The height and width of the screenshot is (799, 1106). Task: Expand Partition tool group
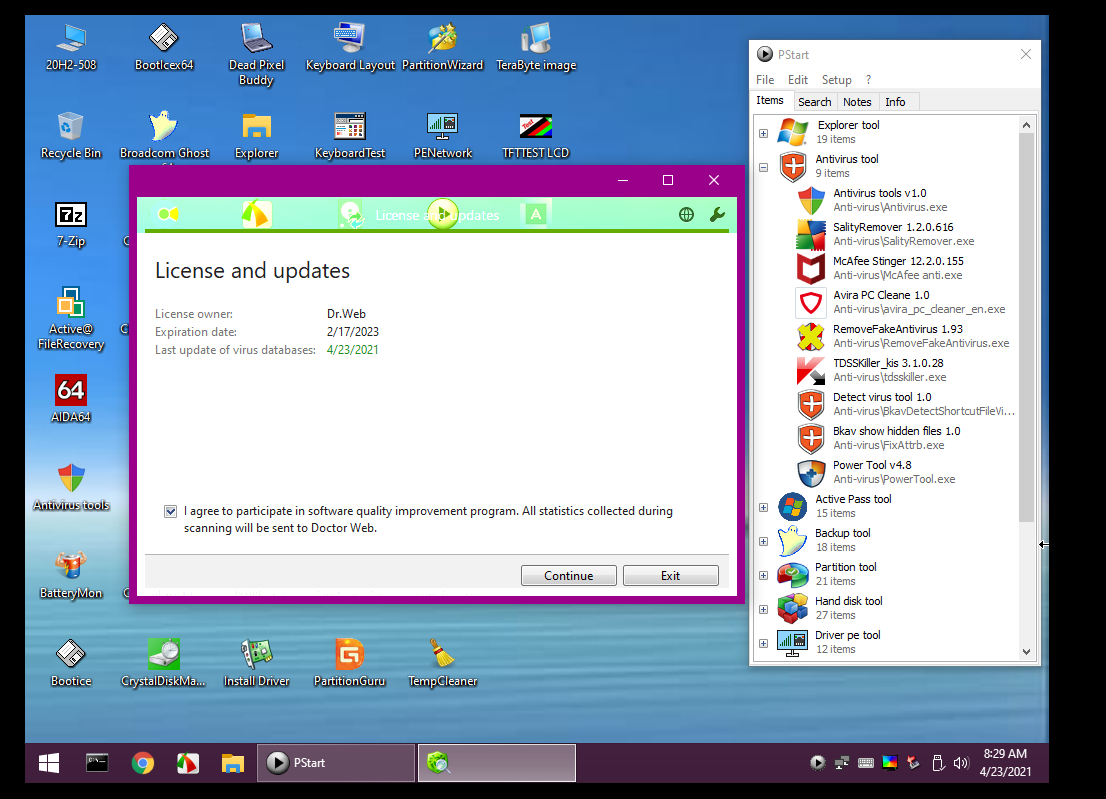point(763,575)
